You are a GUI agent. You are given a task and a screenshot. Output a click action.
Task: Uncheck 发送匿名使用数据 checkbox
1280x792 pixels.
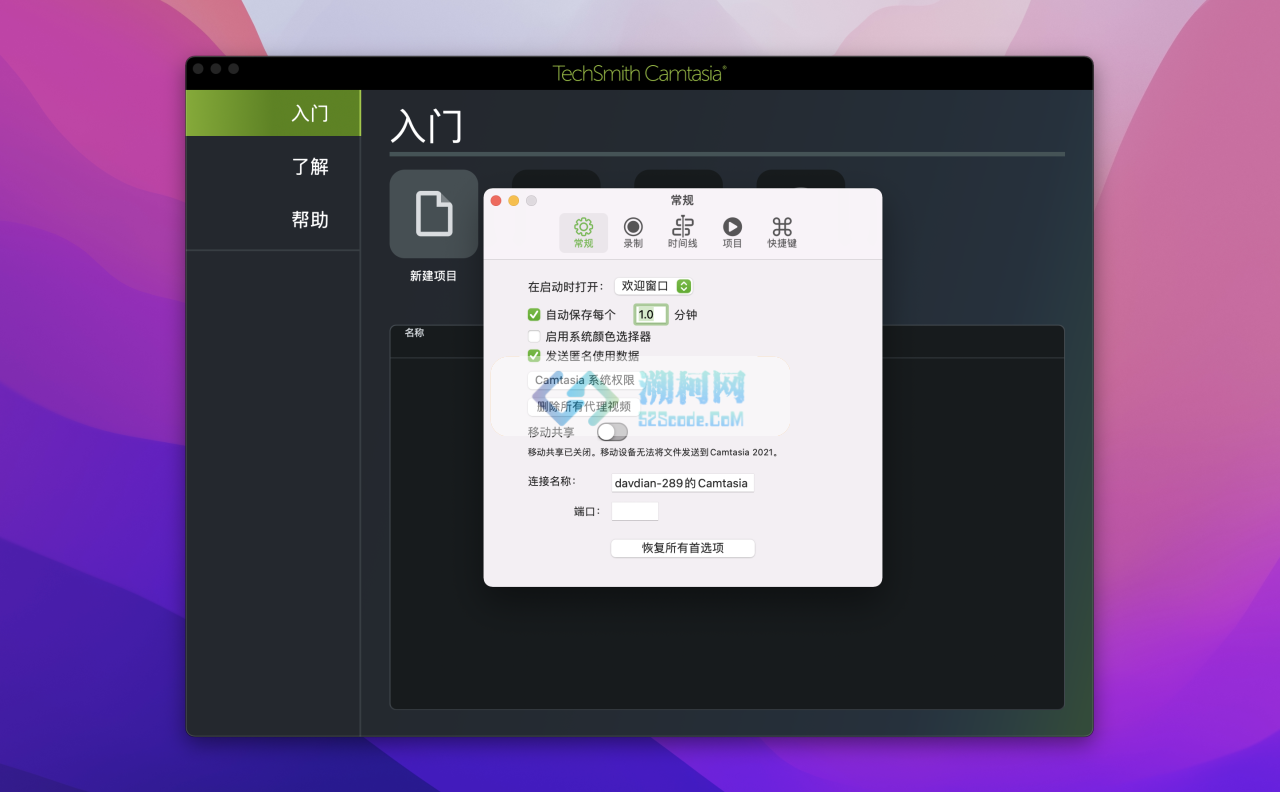pyautogui.click(x=534, y=355)
